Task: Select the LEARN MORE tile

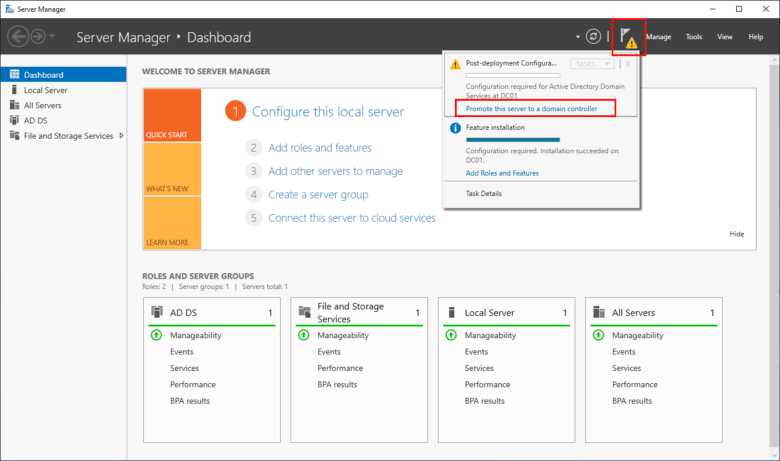Action: pos(172,222)
